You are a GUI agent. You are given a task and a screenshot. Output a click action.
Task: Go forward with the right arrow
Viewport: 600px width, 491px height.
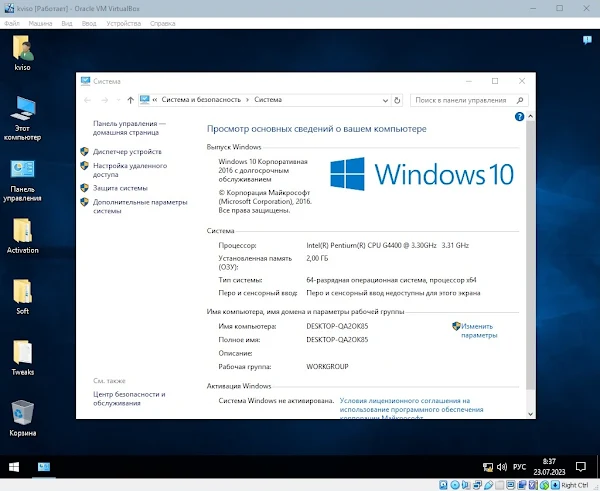pyautogui.click(x=104, y=100)
